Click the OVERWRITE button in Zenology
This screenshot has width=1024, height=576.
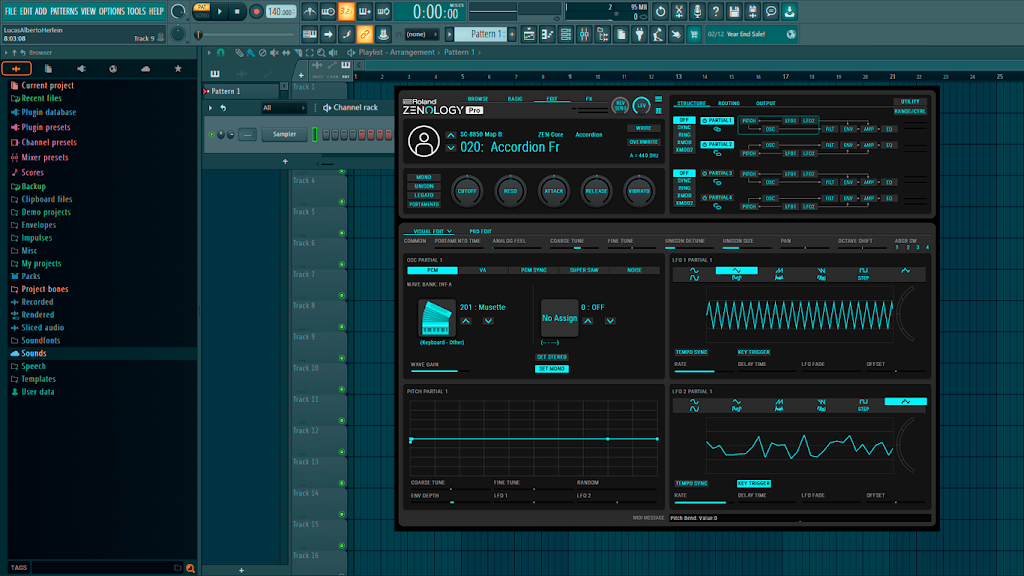coord(643,142)
